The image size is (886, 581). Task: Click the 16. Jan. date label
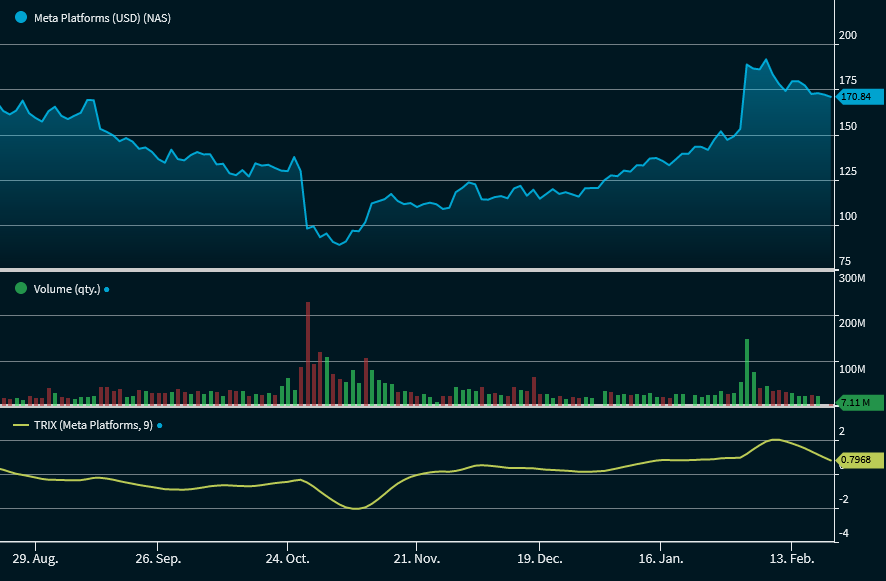click(x=662, y=557)
